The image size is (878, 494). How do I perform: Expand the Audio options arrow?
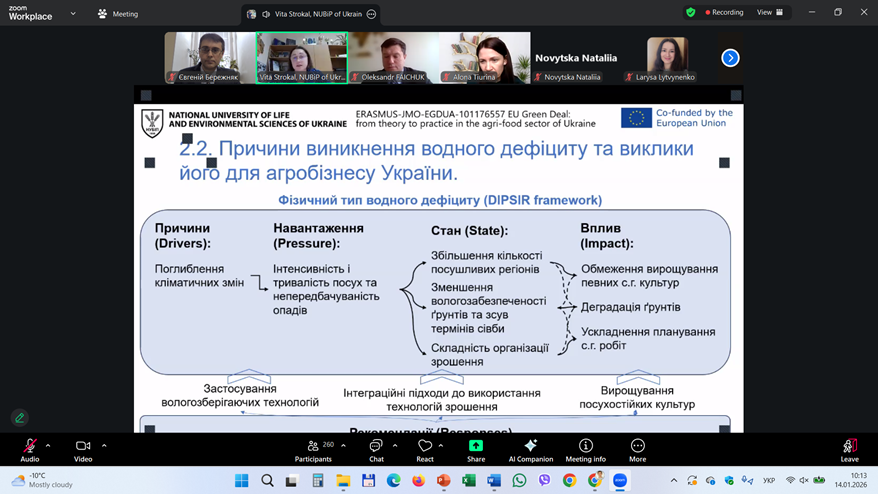click(x=49, y=446)
